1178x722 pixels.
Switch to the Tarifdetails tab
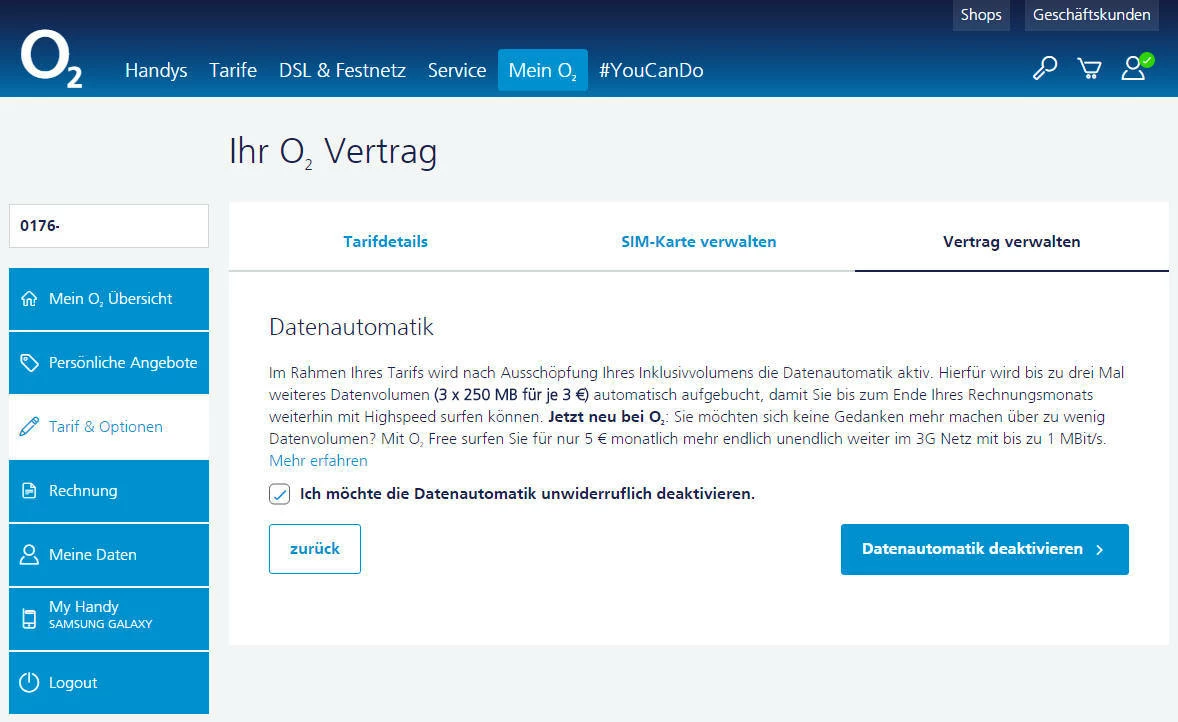pos(385,241)
